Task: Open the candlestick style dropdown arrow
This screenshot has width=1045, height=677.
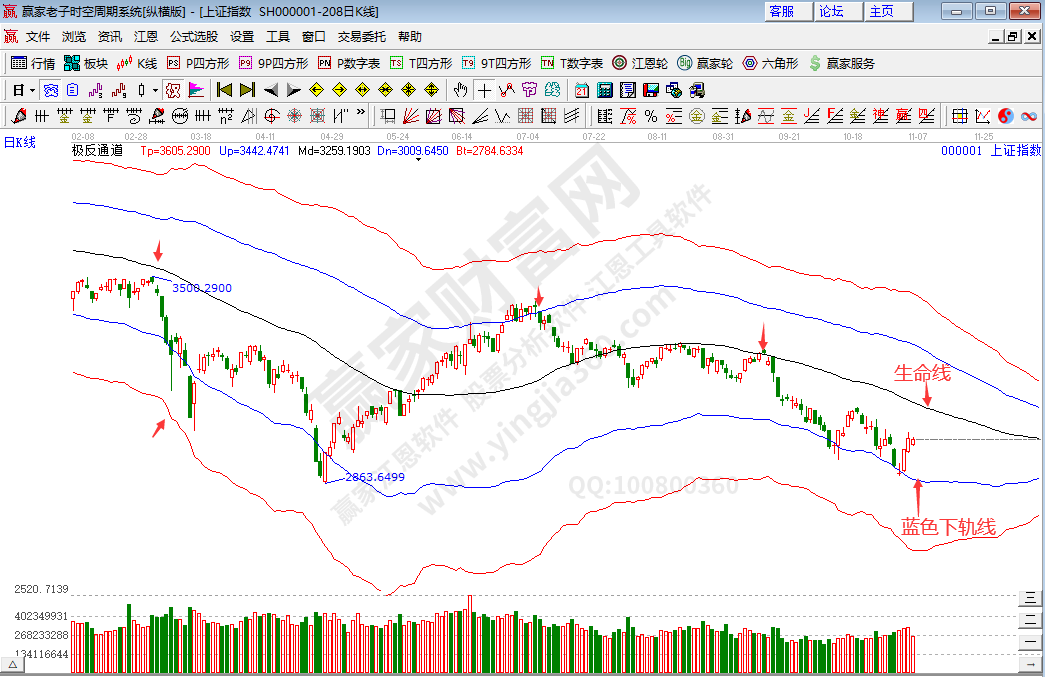Action: coord(155,89)
